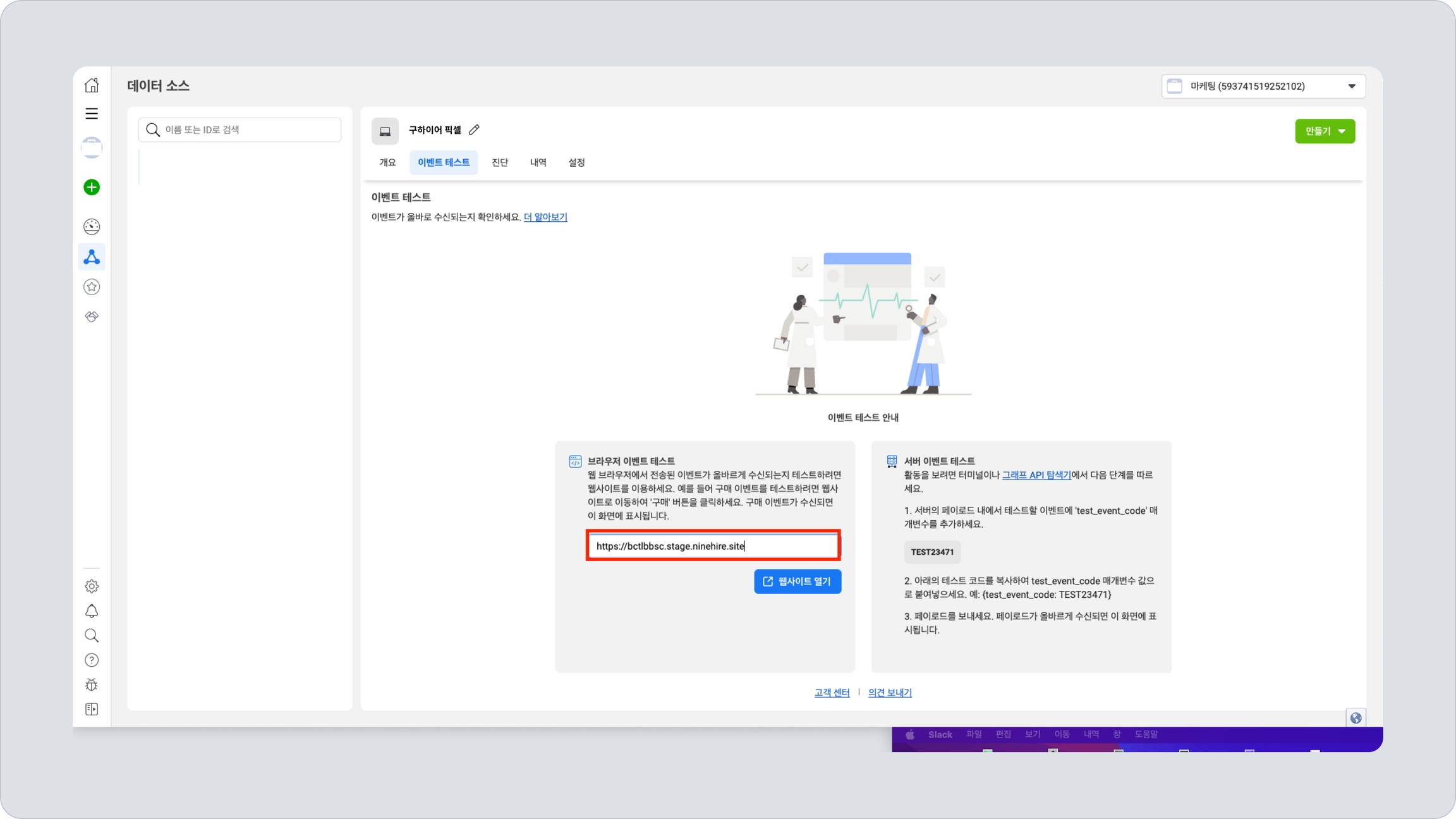Open the 그래프 API 탐색기 link
This screenshot has width=1456, height=819.
1036,475
